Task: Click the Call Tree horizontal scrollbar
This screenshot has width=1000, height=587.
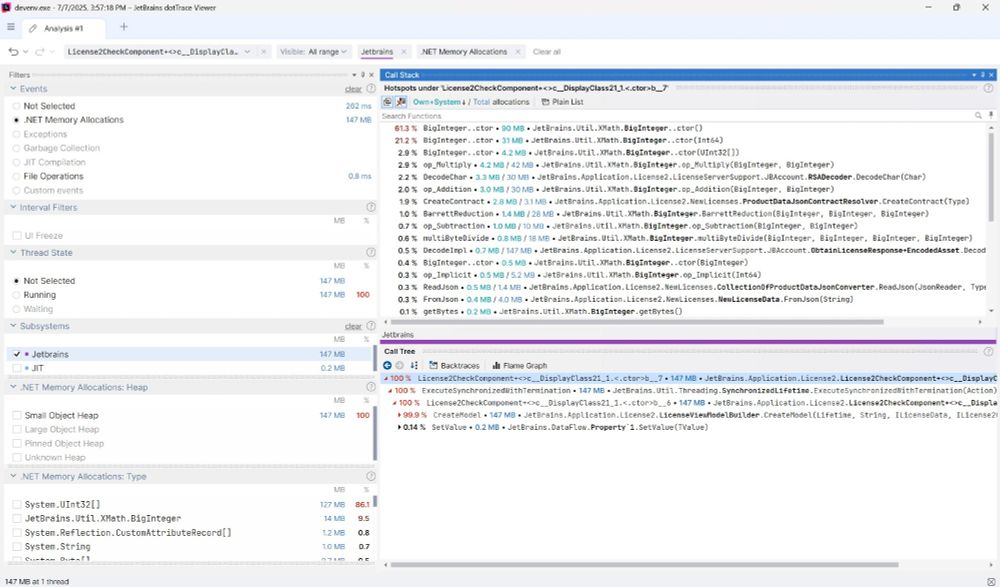Action: [x=644, y=565]
